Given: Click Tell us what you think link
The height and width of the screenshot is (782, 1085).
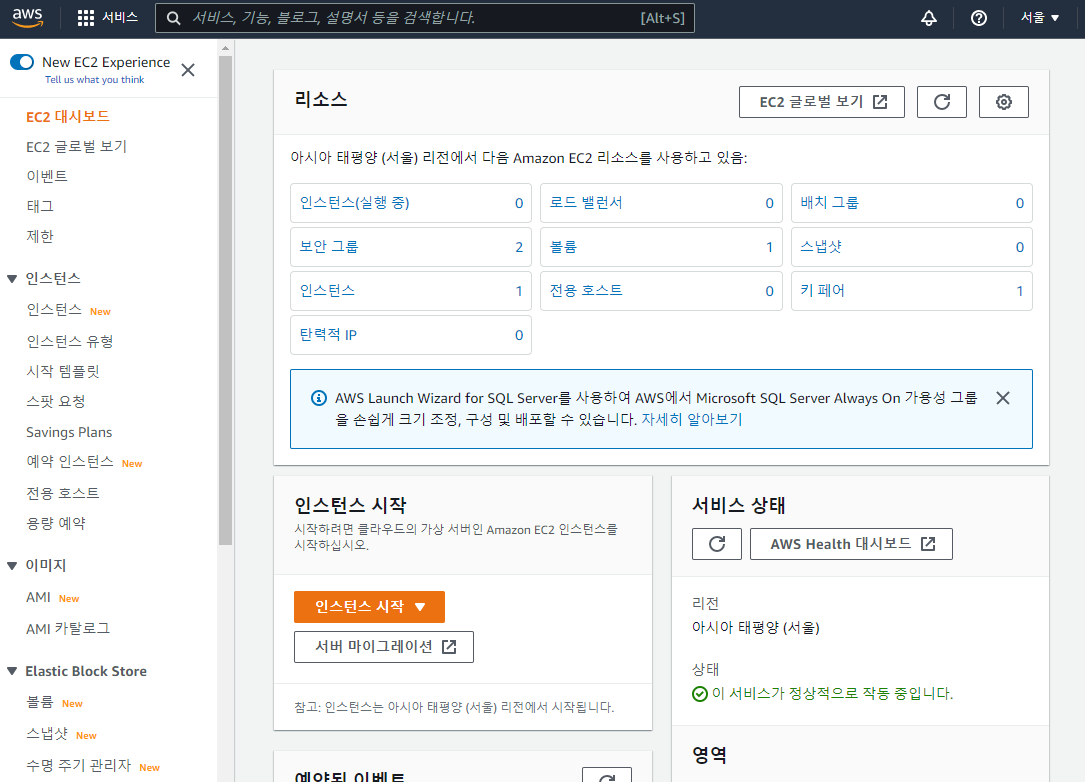Looking at the screenshot, I should click(x=95, y=80).
